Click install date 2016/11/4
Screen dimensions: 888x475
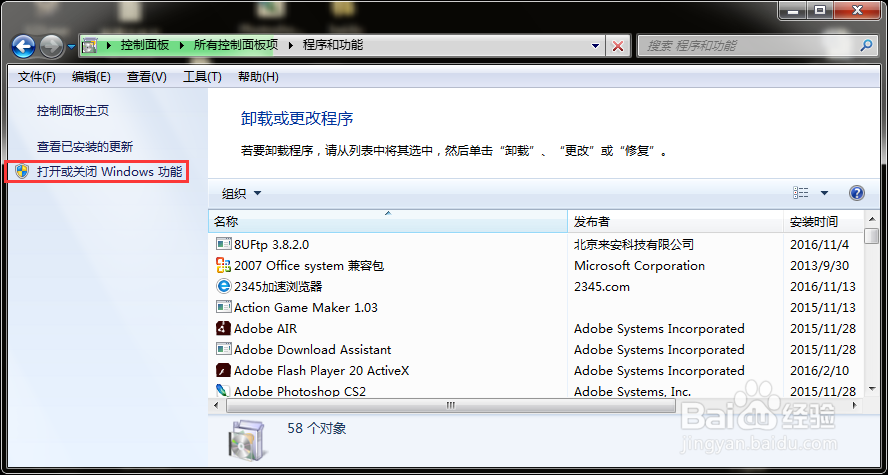click(819, 245)
